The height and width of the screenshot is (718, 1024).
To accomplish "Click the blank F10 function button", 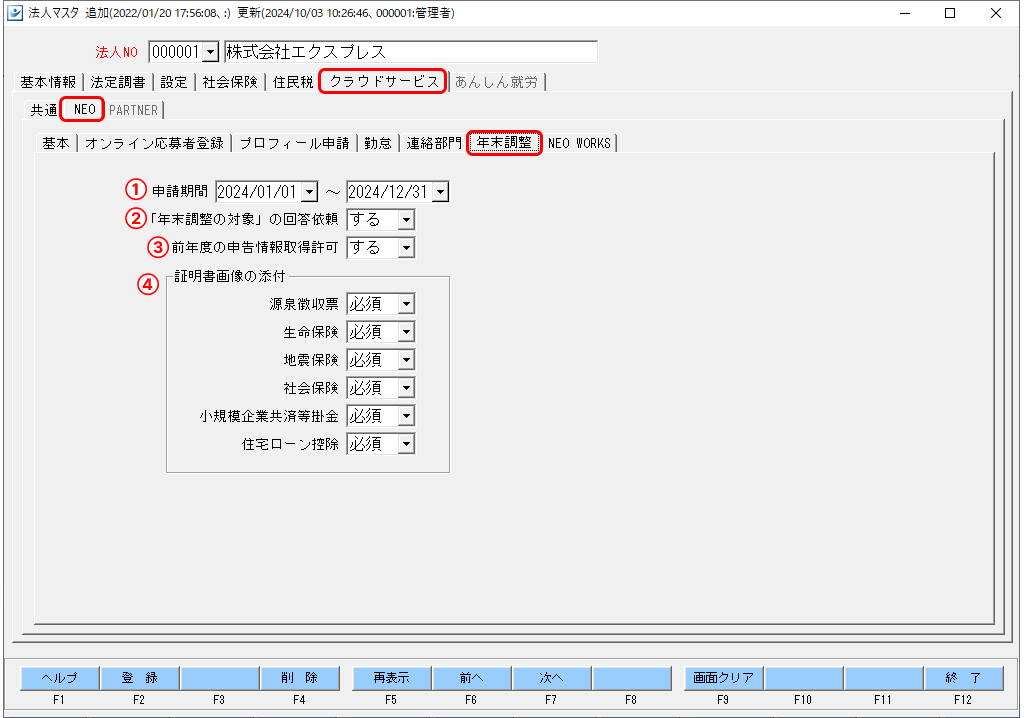I will (x=804, y=678).
